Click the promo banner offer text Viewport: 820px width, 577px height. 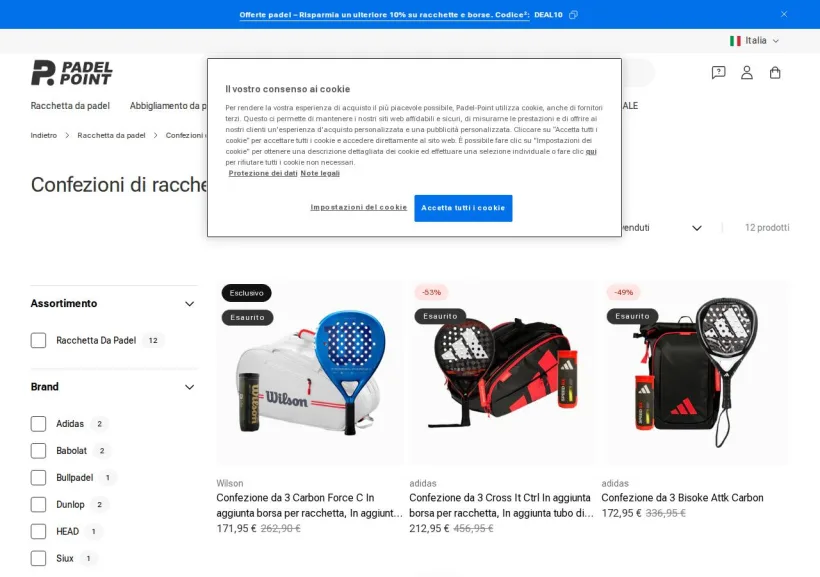click(384, 15)
